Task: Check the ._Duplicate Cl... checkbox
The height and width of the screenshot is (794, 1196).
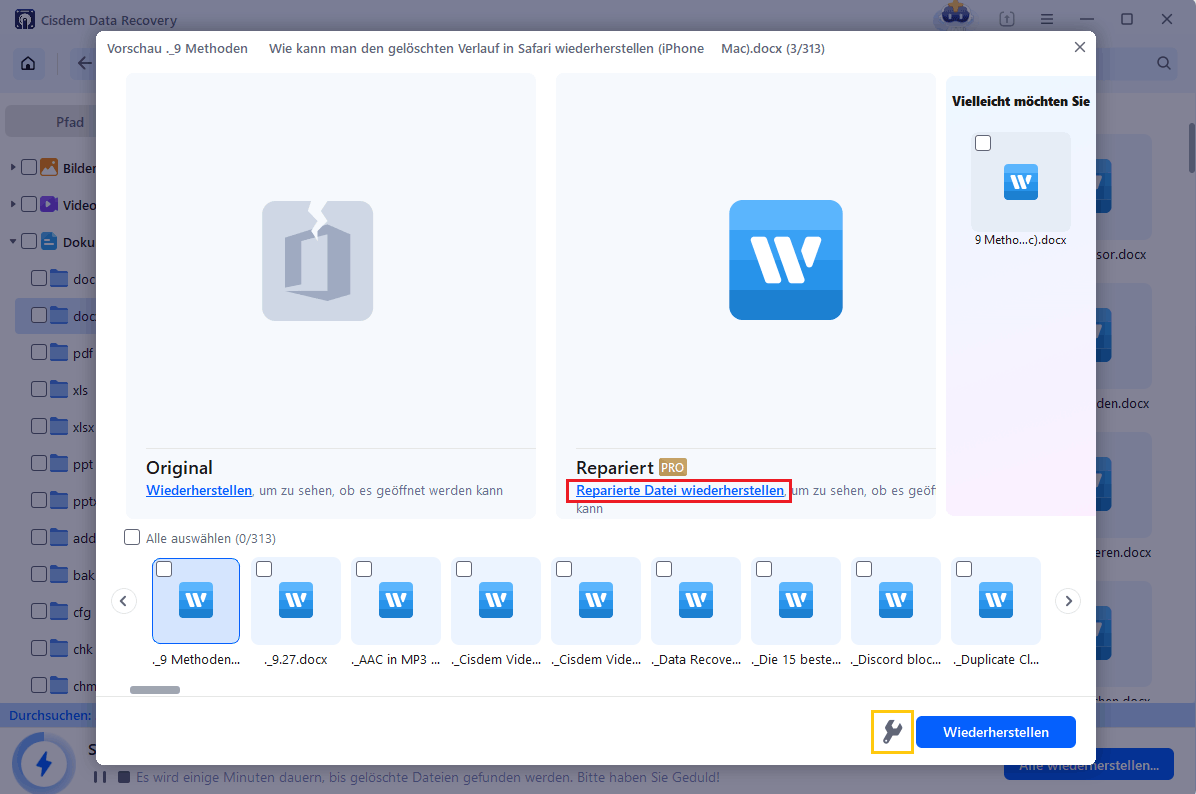Action: 963,569
